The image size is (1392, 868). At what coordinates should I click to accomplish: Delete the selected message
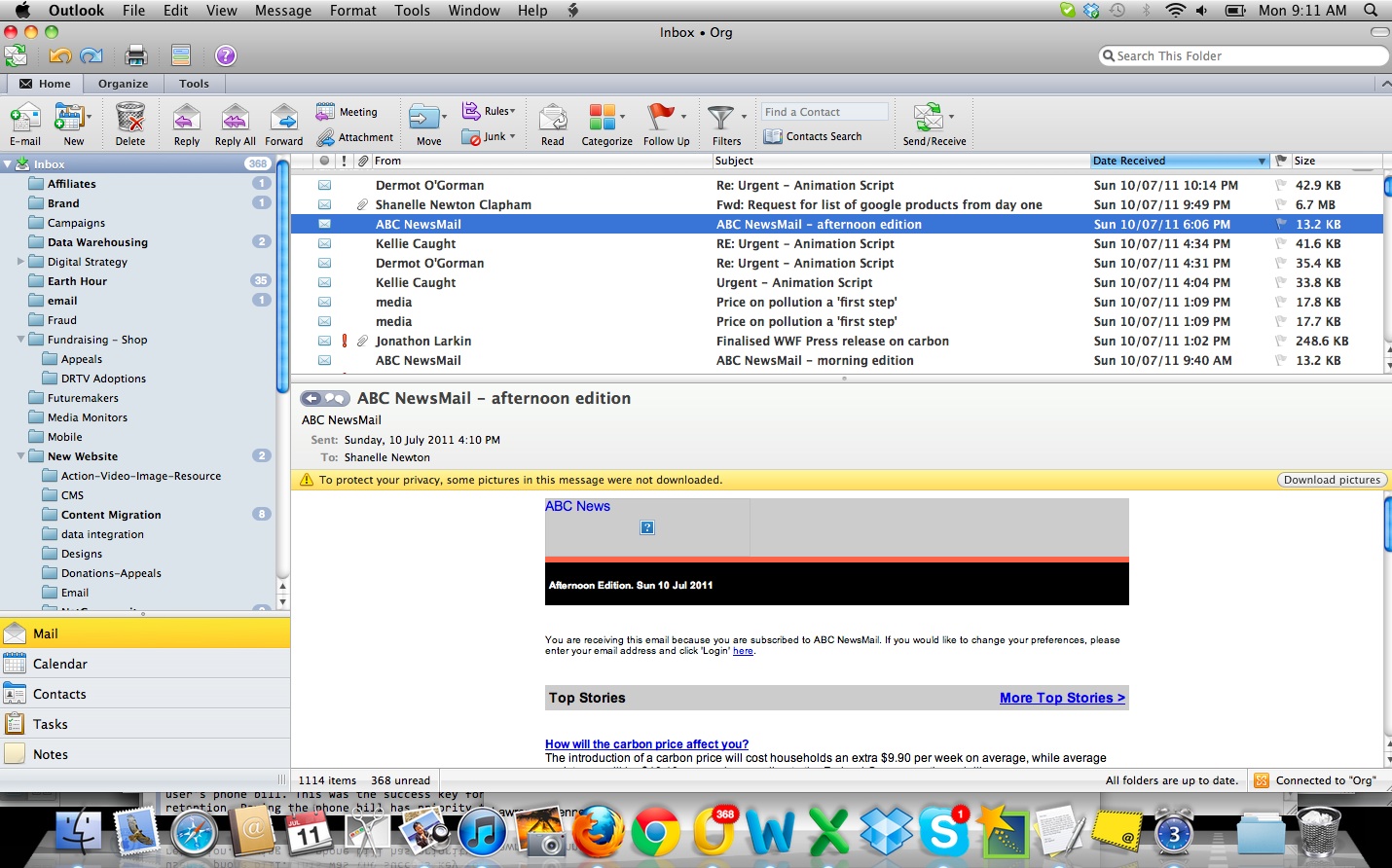pyautogui.click(x=130, y=125)
